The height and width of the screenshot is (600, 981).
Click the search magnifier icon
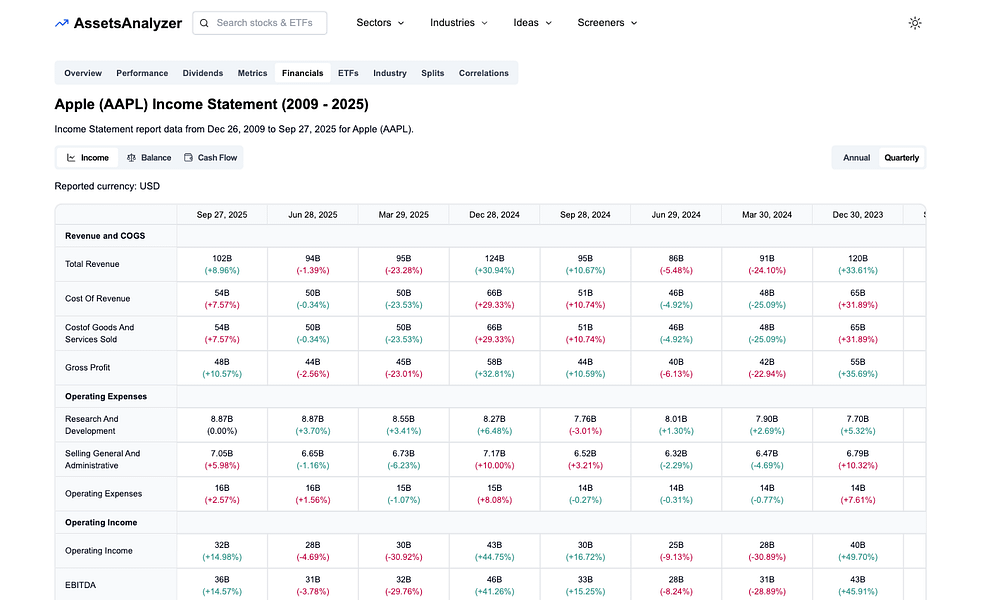click(x=203, y=22)
